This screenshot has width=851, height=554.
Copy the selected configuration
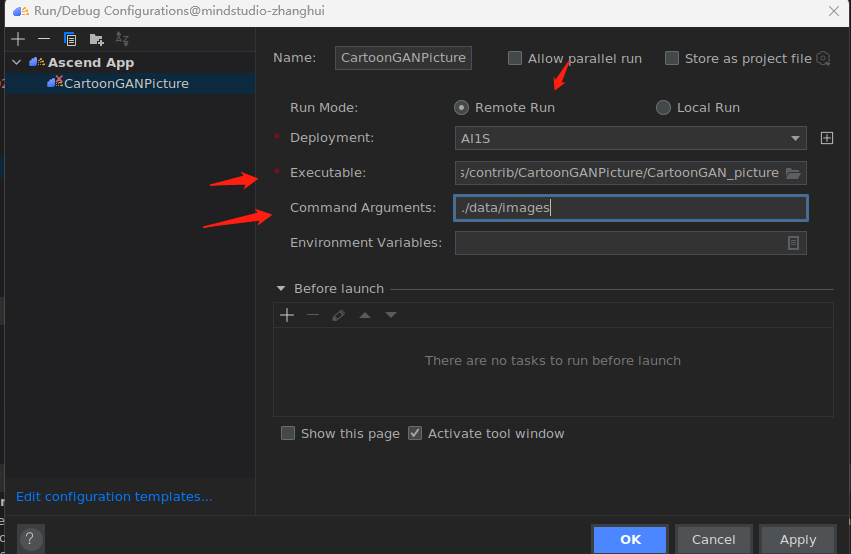(x=70, y=39)
